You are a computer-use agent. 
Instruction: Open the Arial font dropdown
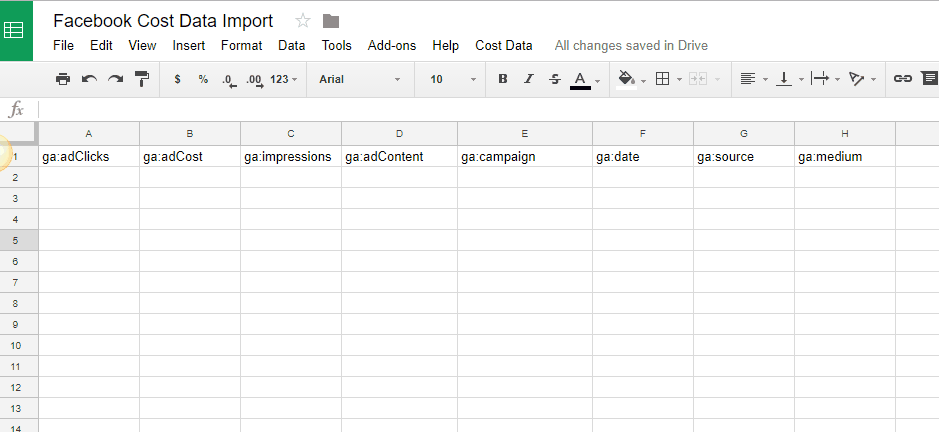(360, 79)
